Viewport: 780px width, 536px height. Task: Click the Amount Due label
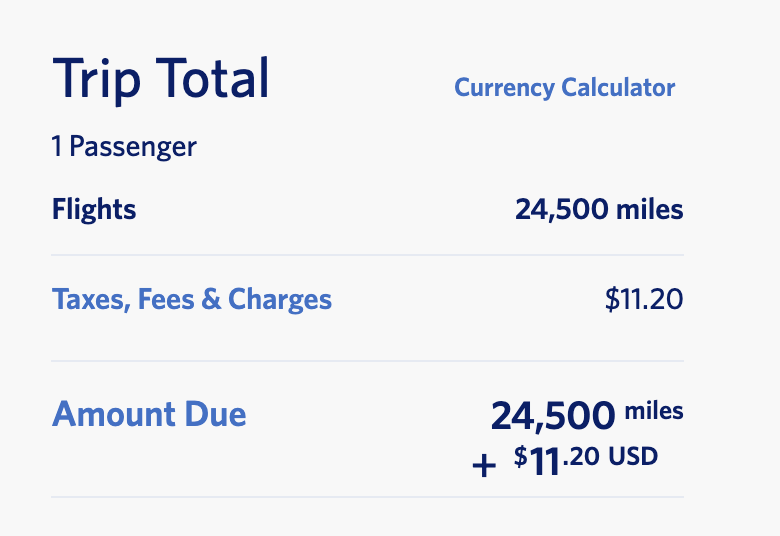coord(149,414)
